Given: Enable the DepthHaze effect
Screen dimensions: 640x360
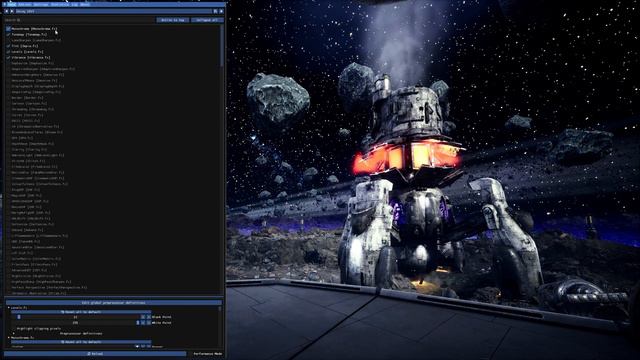Looking at the screenshot, I should coord(8,144).
